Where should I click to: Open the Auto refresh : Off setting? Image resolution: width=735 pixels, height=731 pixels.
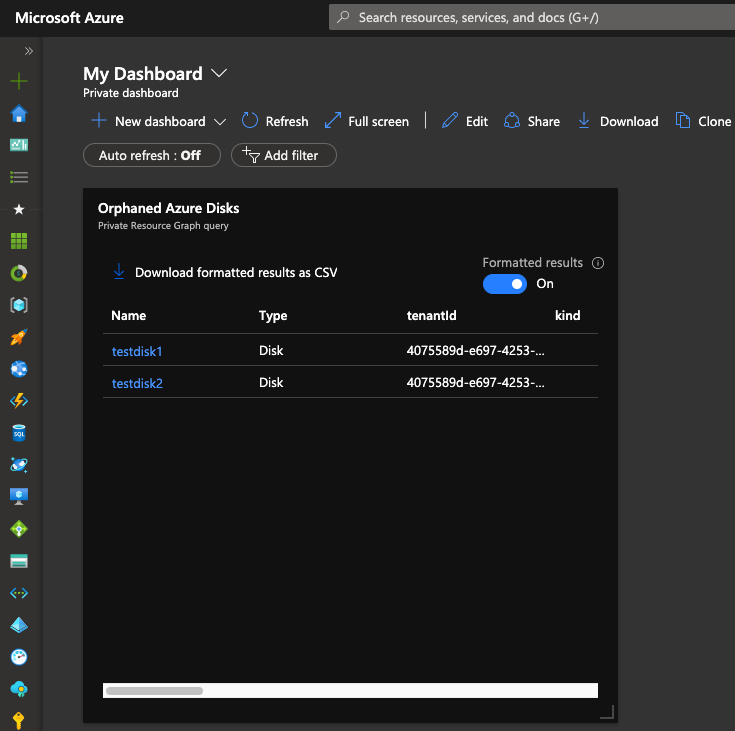(152, 155)
